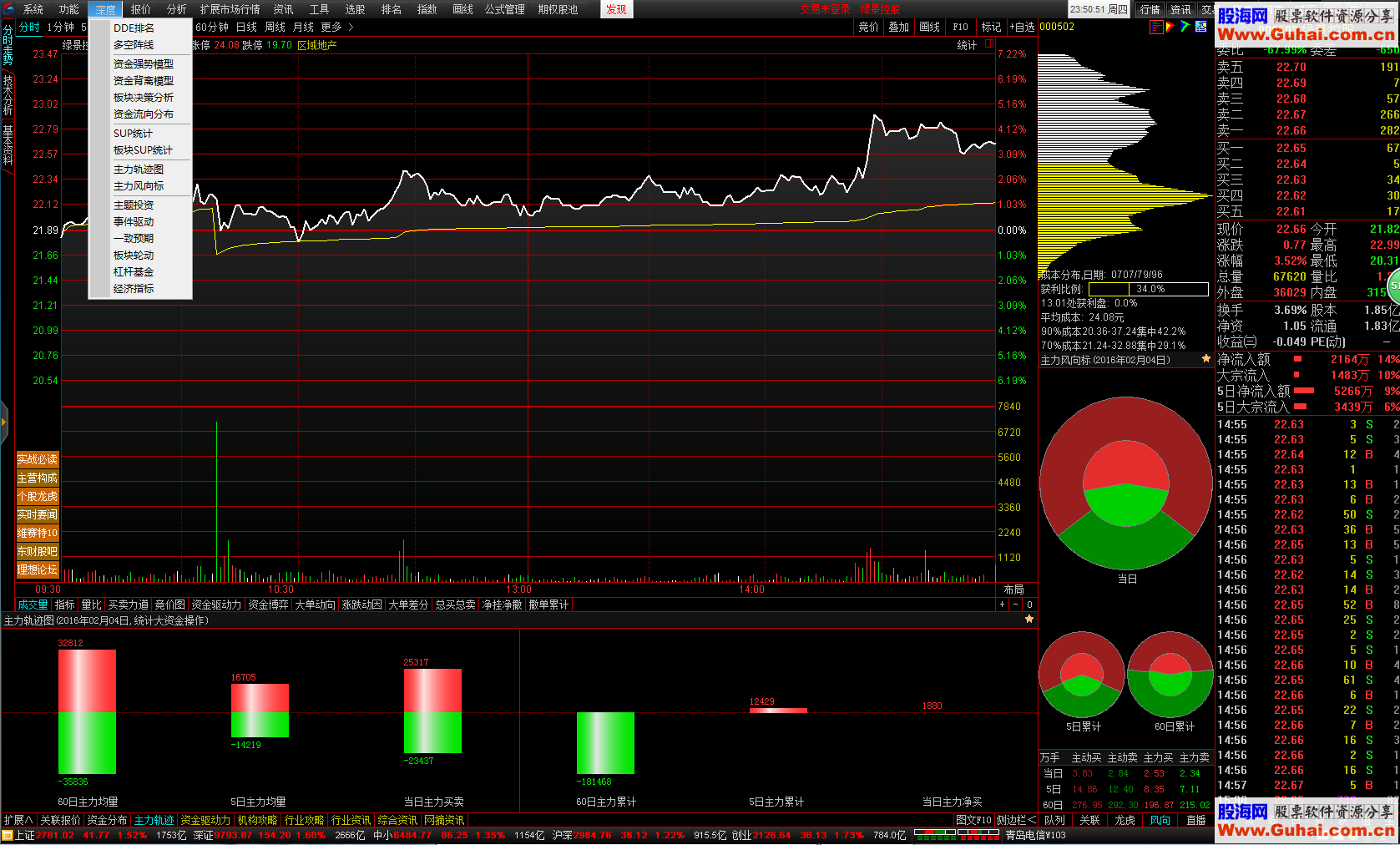Screen dimensions: 1400x845
Task: Click the green-blue arrow icon near stock code
Action: [x=1185, y=27]
